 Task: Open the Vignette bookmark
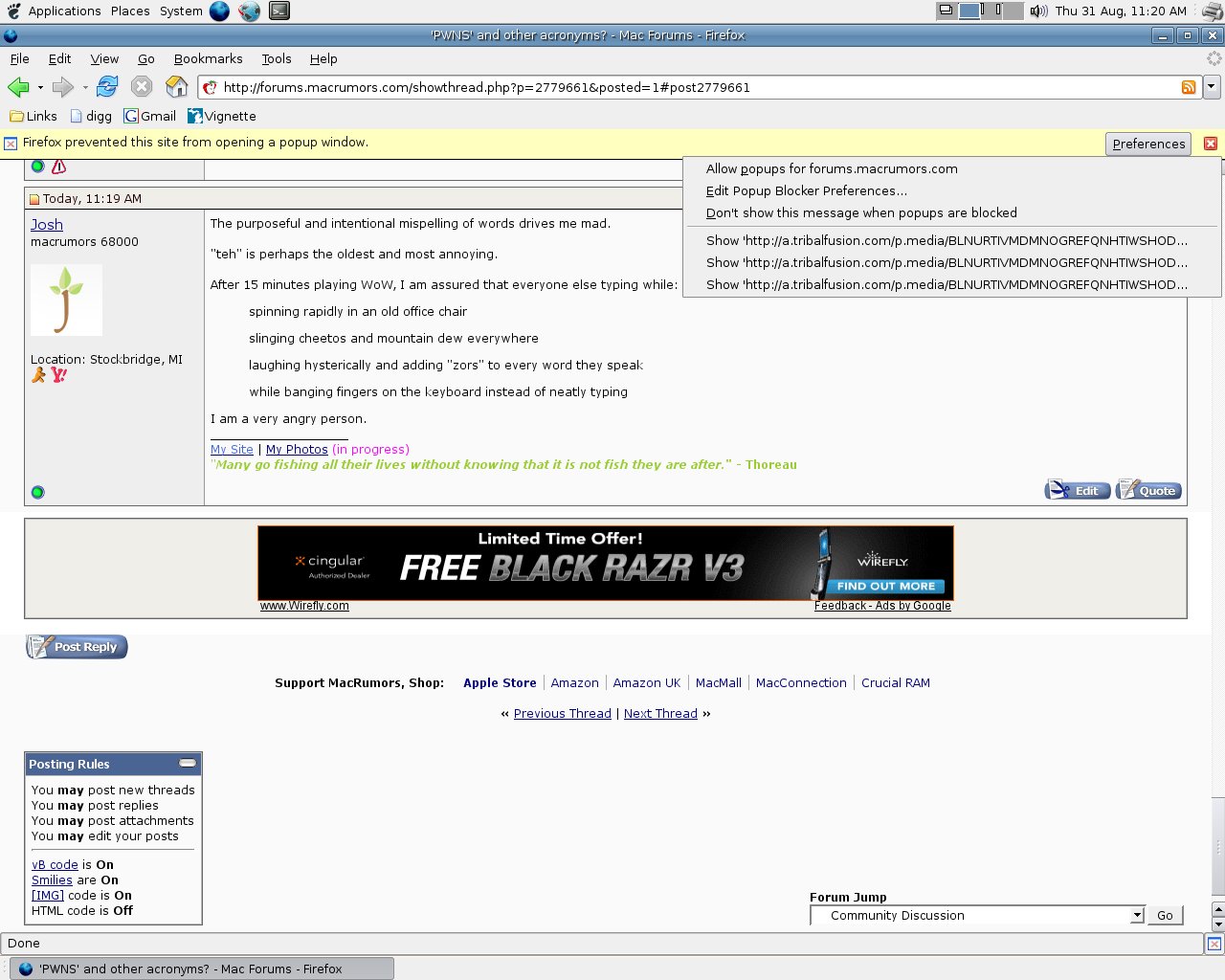[x=222, y=116]
